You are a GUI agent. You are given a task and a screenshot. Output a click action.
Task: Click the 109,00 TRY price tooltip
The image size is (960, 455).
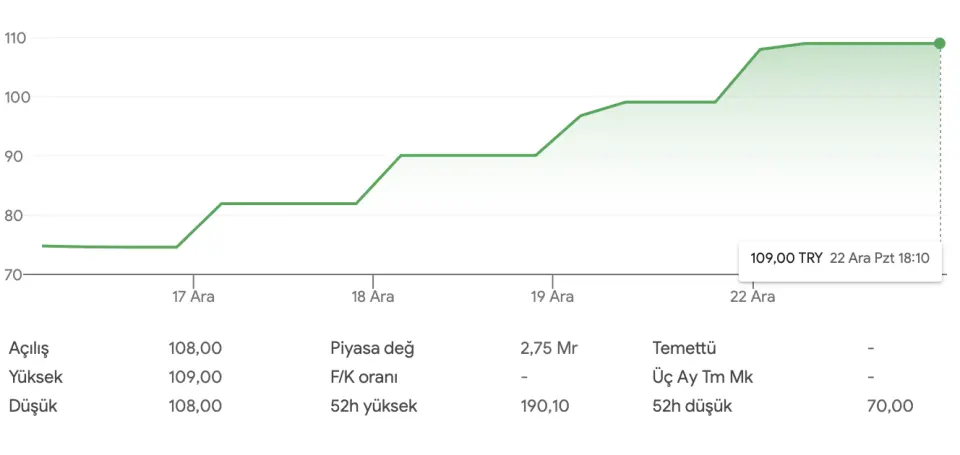click(x=840, y=258)
